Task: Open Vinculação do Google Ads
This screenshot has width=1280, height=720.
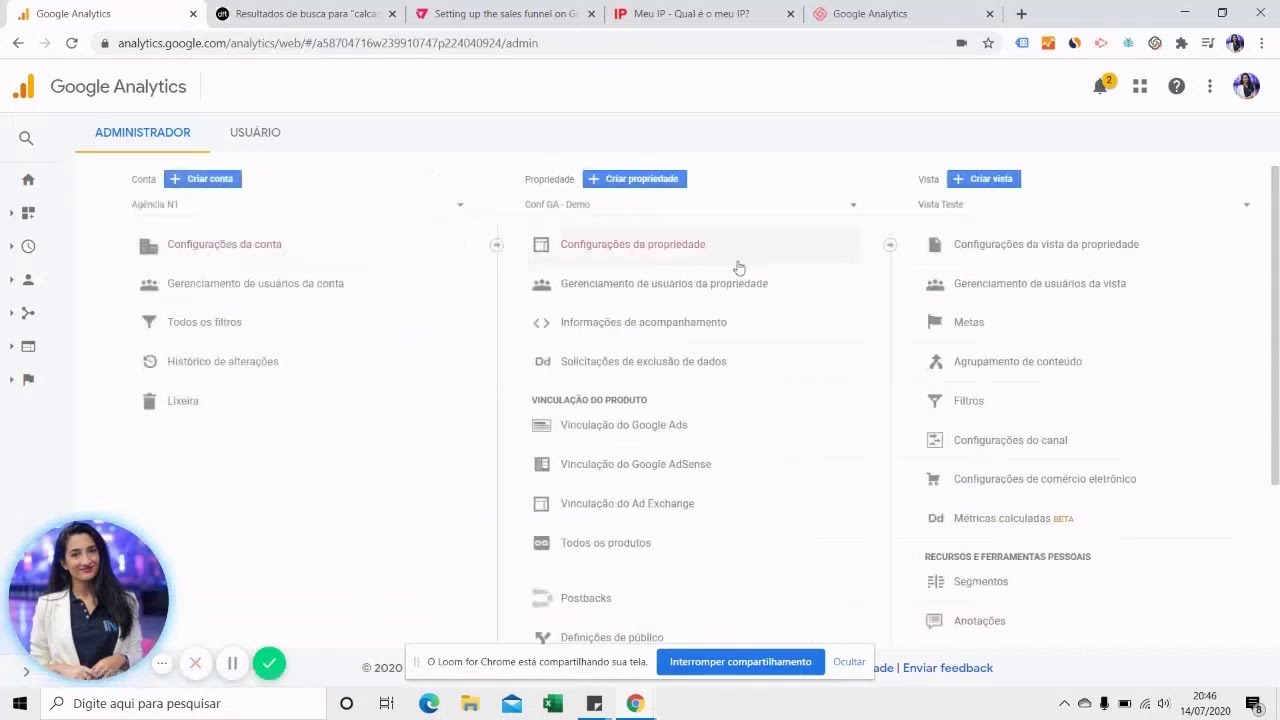Action: pyautogui.click(x=623, y=425)
